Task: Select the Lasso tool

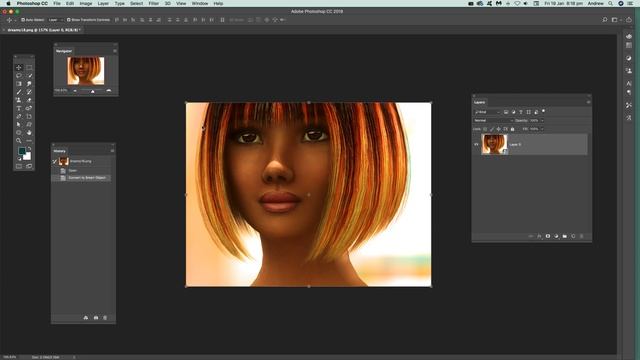Action: [19, 76]
